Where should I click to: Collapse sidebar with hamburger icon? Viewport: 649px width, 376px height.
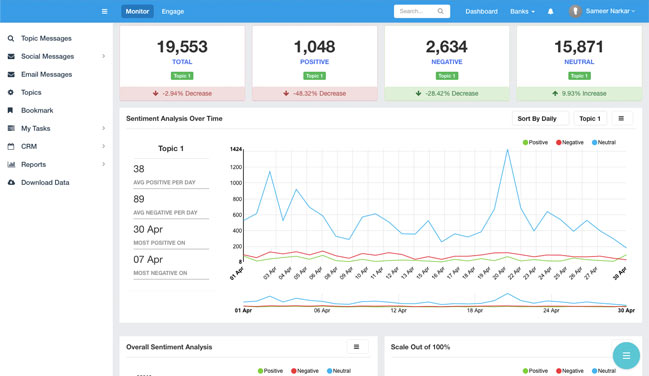pos(104,11)
